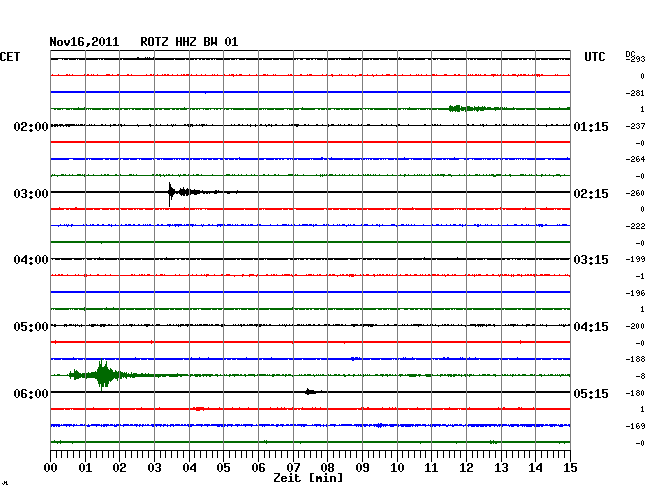The width and height of the screenshot is (650, 494).
Task: Click the large green seismic event before 06:00
Action: 102,375
